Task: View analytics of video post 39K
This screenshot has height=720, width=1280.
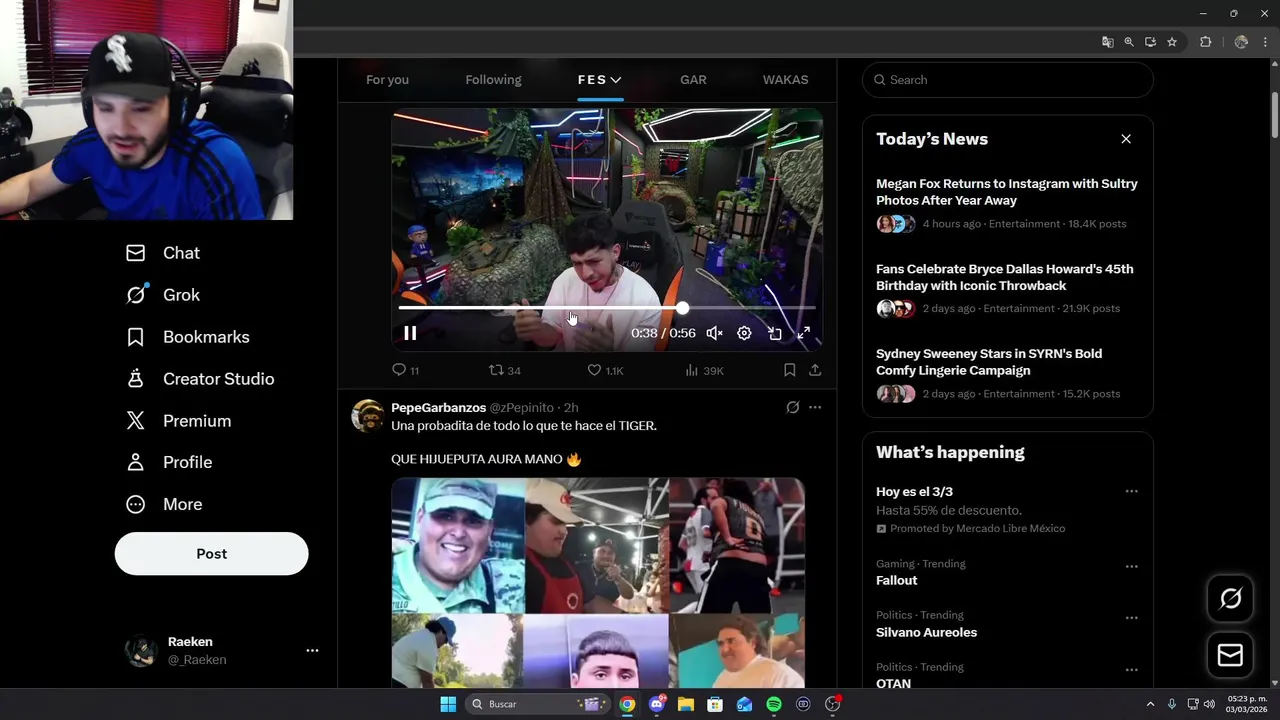Action: pyautogui.click(x=704, y=370)
